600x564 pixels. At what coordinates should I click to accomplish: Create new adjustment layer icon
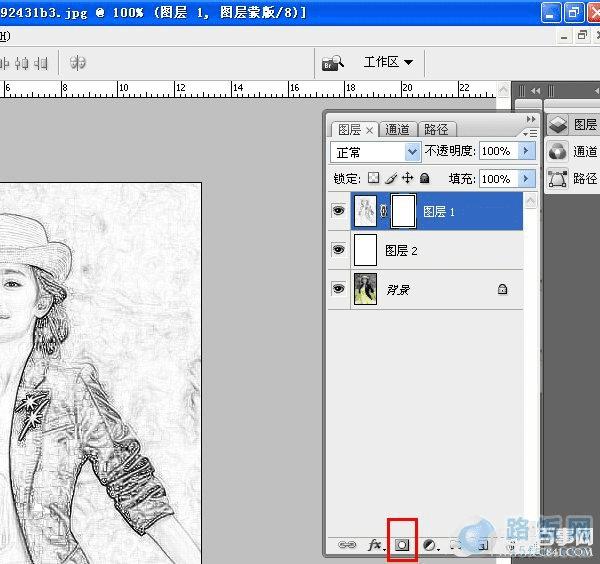point(430,545)
